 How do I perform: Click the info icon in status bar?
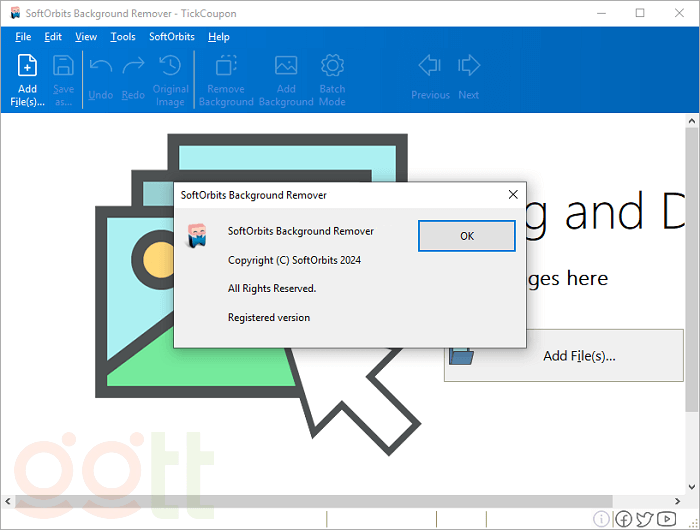tap(601, 519)
